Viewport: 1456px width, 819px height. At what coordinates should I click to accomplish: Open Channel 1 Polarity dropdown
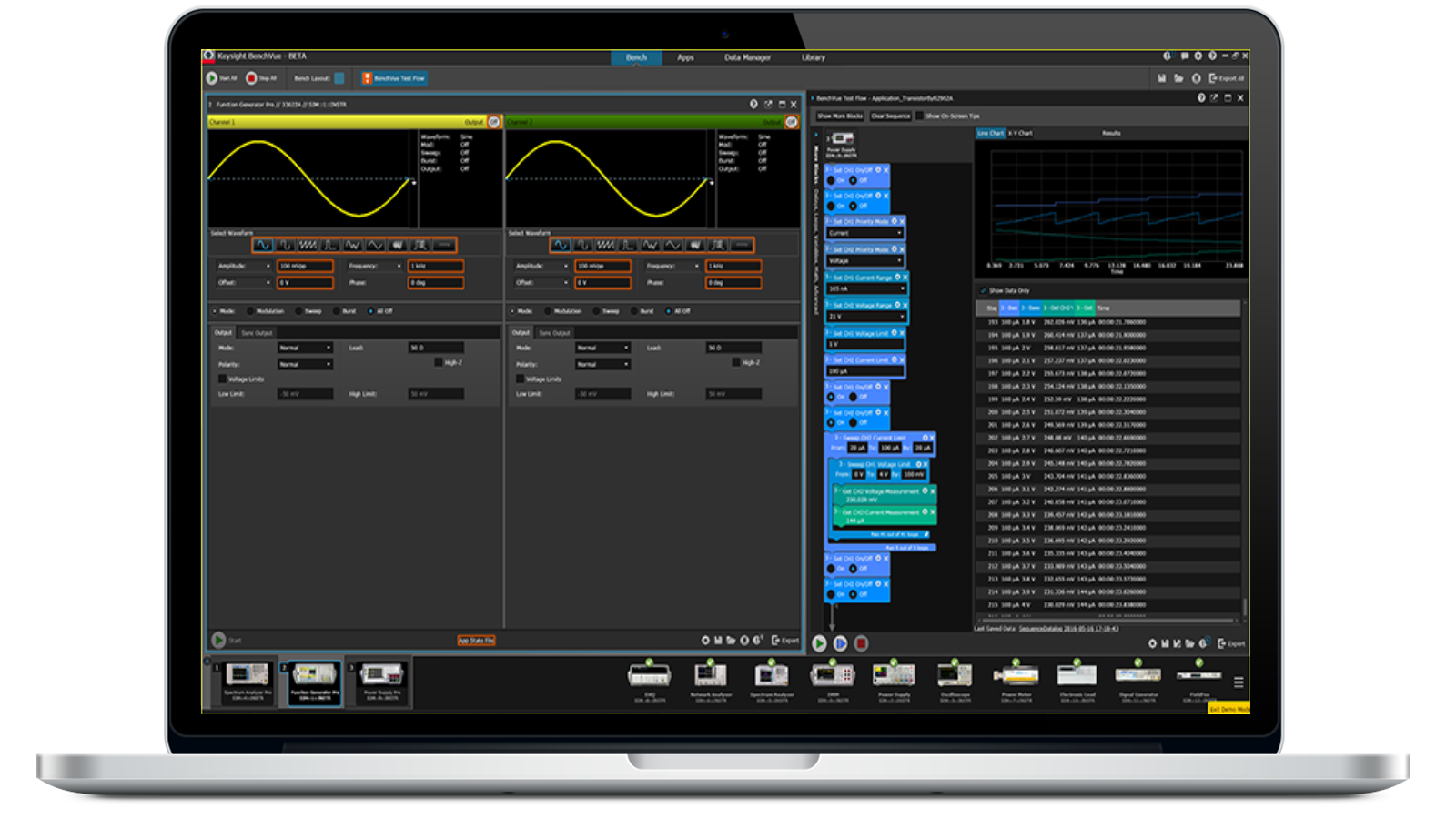tap(305, 364)
